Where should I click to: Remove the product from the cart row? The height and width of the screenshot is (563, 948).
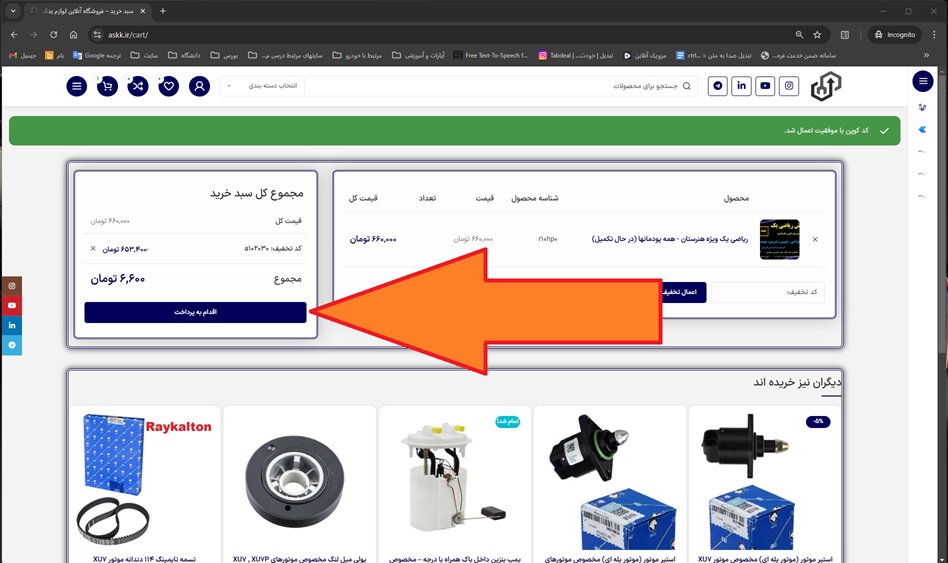(815, 239)
